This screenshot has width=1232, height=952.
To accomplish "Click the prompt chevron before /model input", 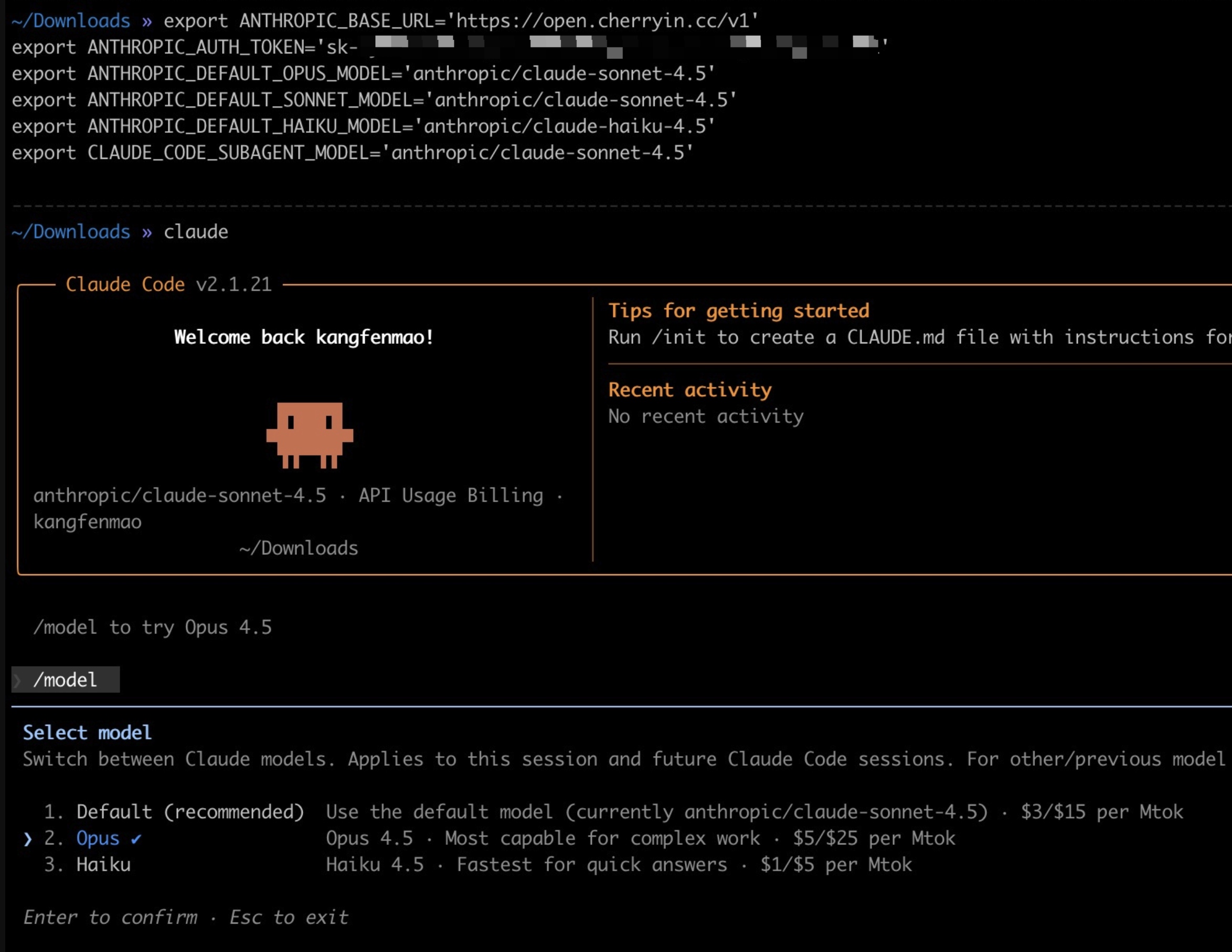I will point(17,680).
